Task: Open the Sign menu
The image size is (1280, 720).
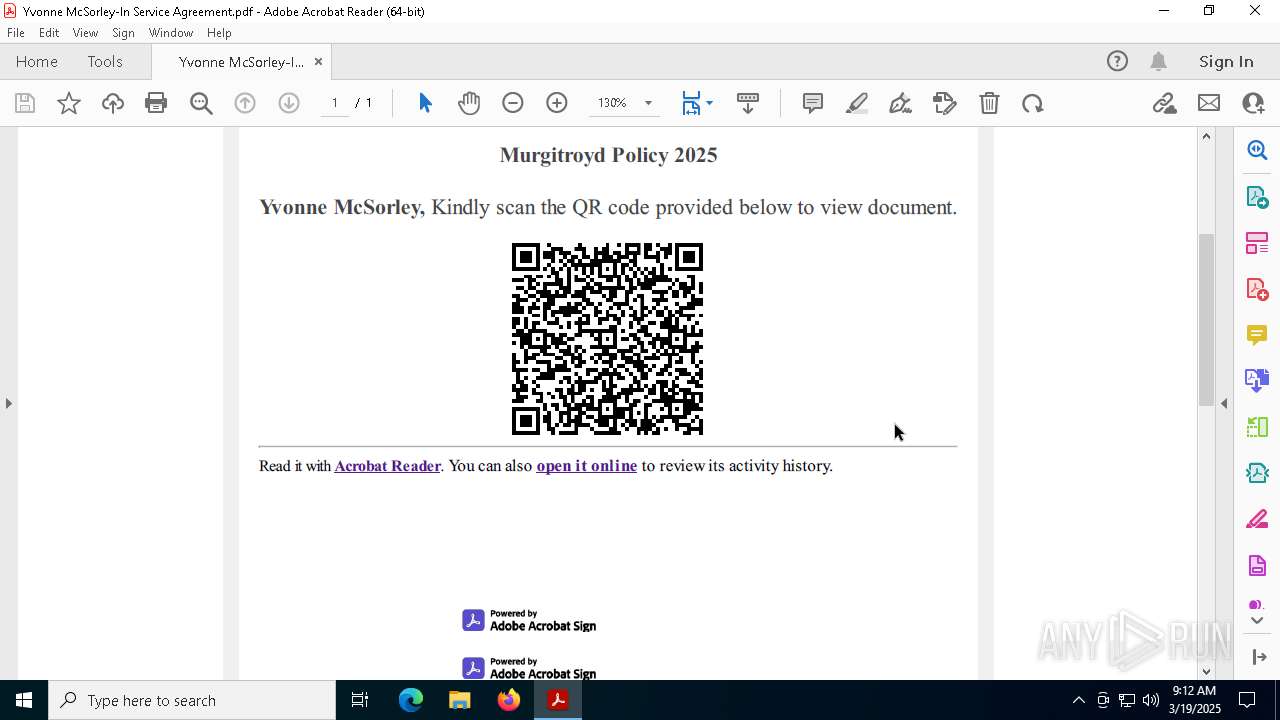Action: [123, 33]
